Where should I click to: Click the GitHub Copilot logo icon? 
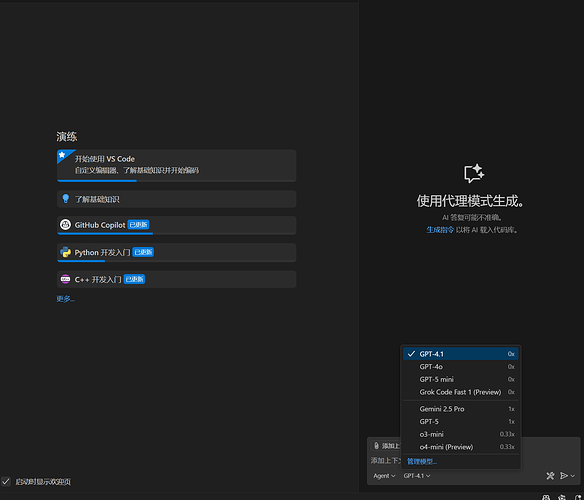coord(66,225)
